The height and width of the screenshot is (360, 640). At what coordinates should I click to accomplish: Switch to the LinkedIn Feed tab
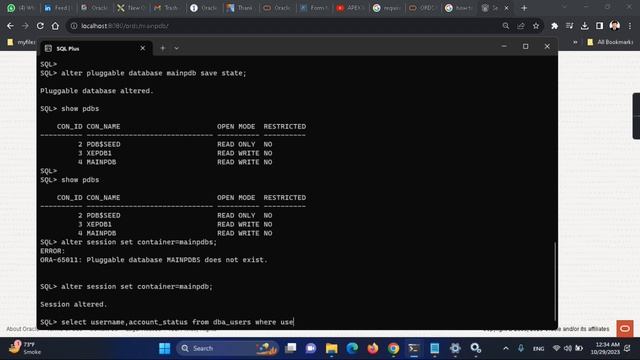coord(58,8)
